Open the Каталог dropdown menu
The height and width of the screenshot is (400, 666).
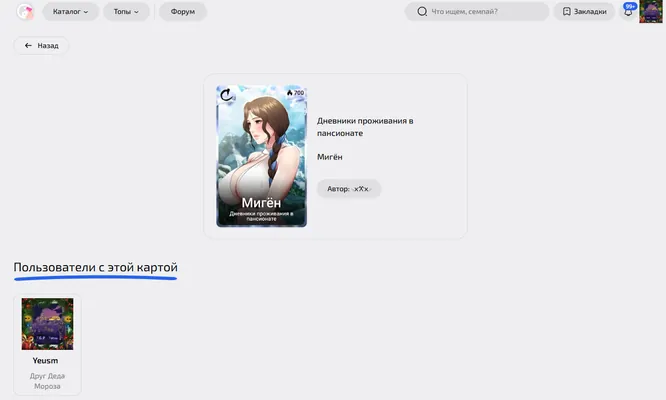[71, 11]
